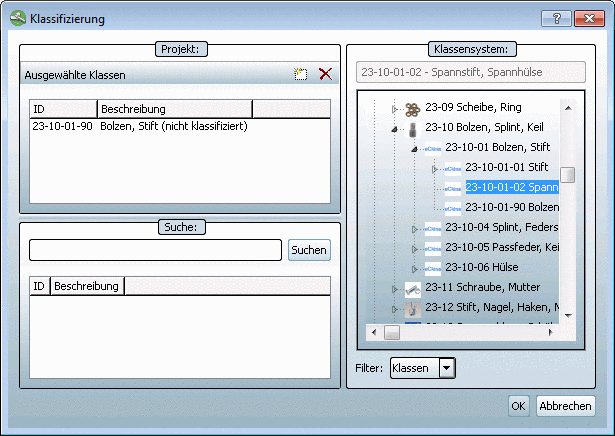Expand the 23-10-01-01 Stift node
The height and width of the screenshot is (436, 615).
(435, 169)
